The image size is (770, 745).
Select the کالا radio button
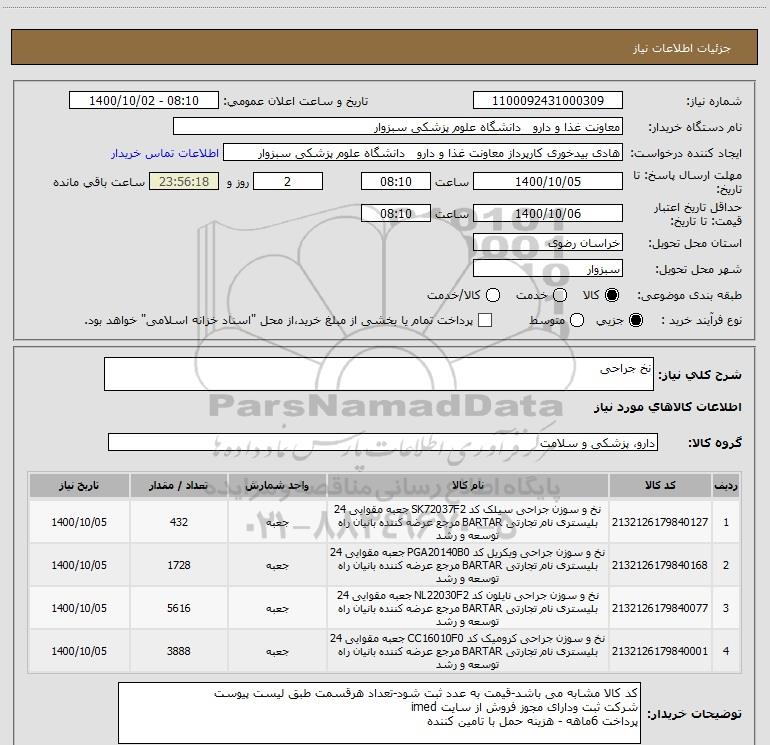click(612, 295)
